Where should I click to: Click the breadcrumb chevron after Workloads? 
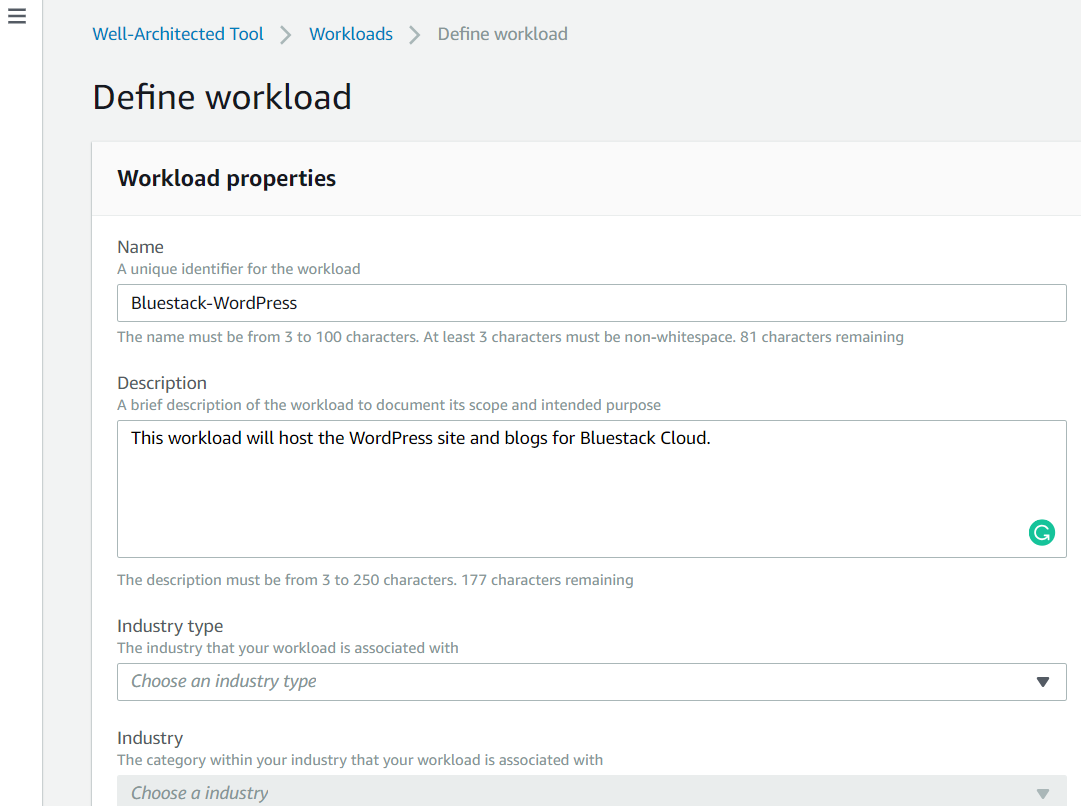(414, 34)
